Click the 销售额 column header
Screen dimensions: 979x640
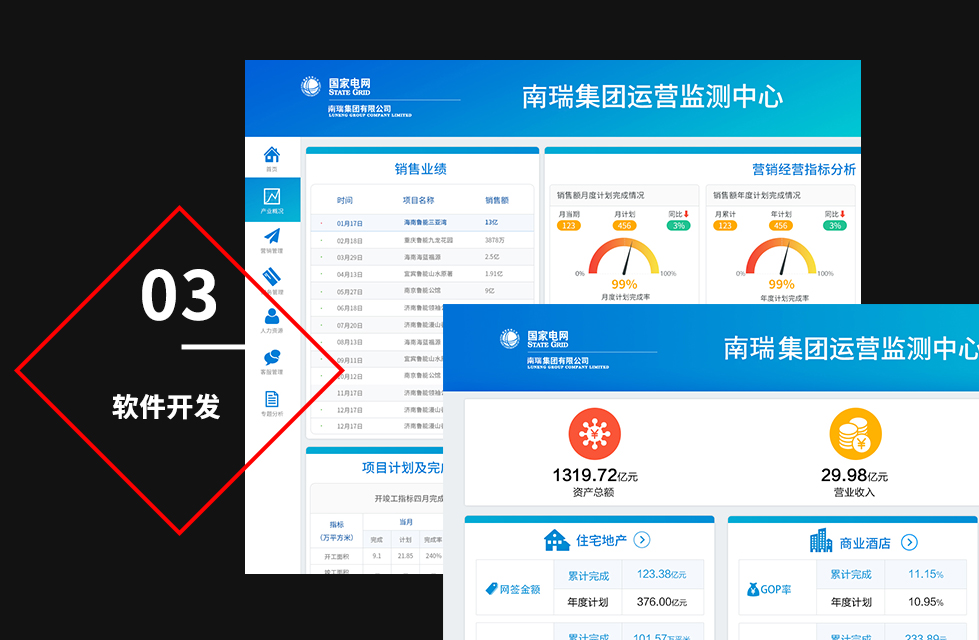pos(497,200)
